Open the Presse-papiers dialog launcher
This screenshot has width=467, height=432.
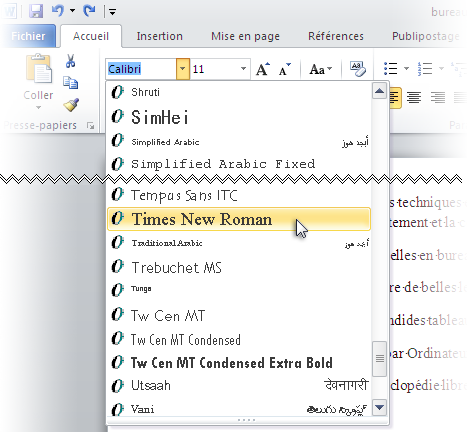pos(90,126)
